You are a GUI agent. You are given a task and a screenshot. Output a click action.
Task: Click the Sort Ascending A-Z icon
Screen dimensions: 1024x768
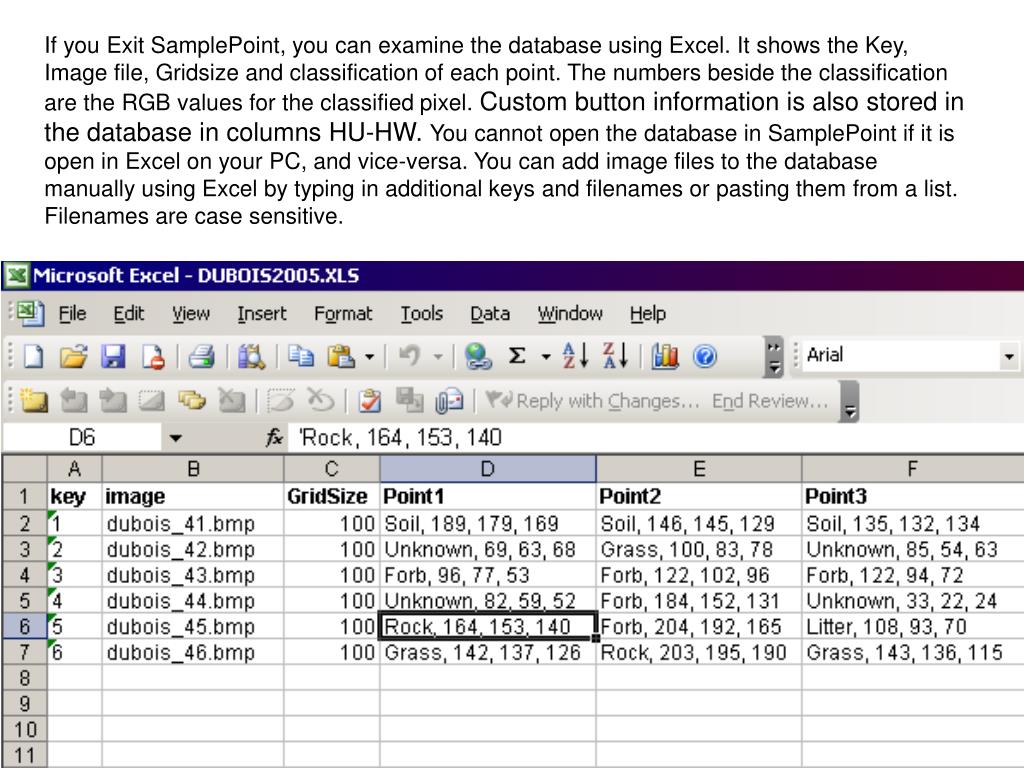tap(575, 356)
